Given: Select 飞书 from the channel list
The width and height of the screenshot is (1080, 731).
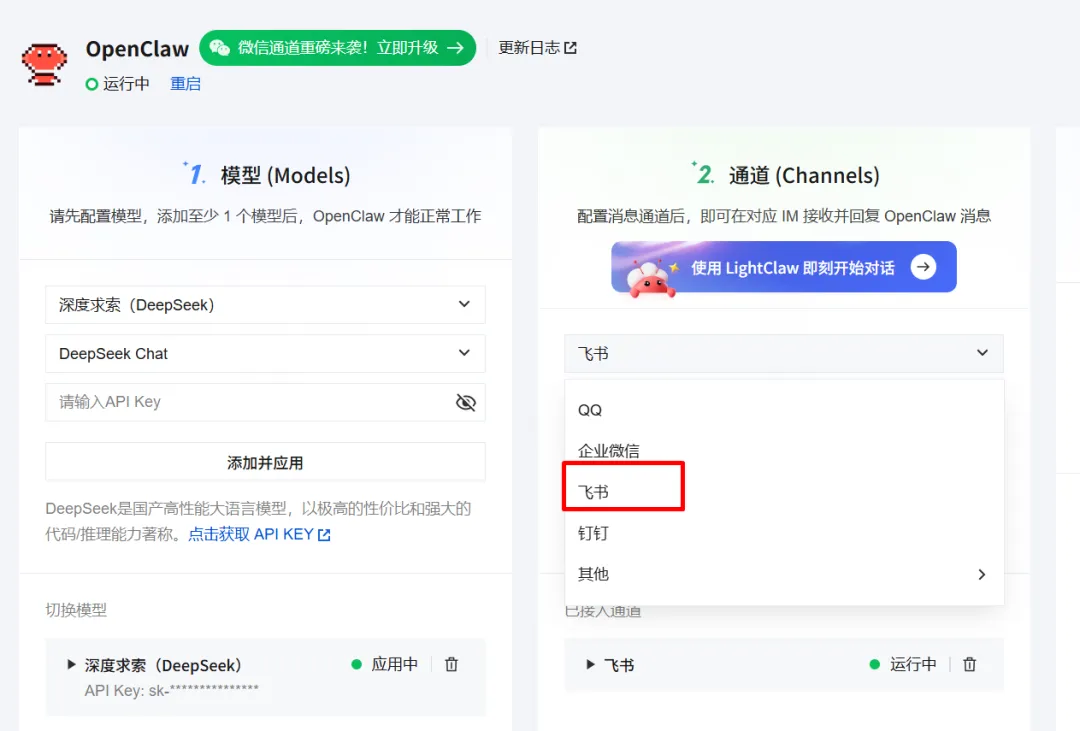Looking at the screenshot, I should tap(784, 492).
